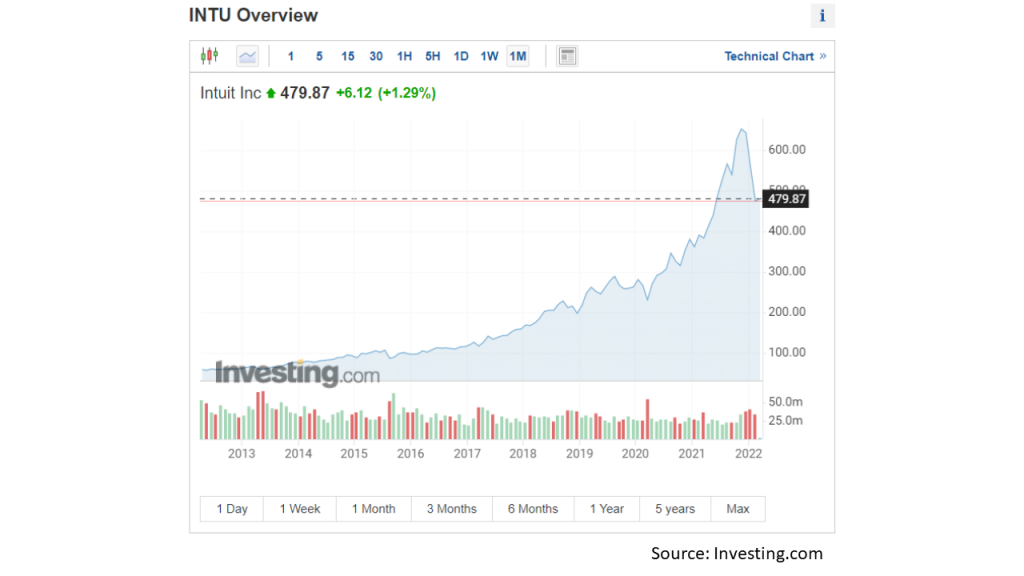Select the 30 minute interval
Screen dimensions: 1024x576
tap(376, 56)
